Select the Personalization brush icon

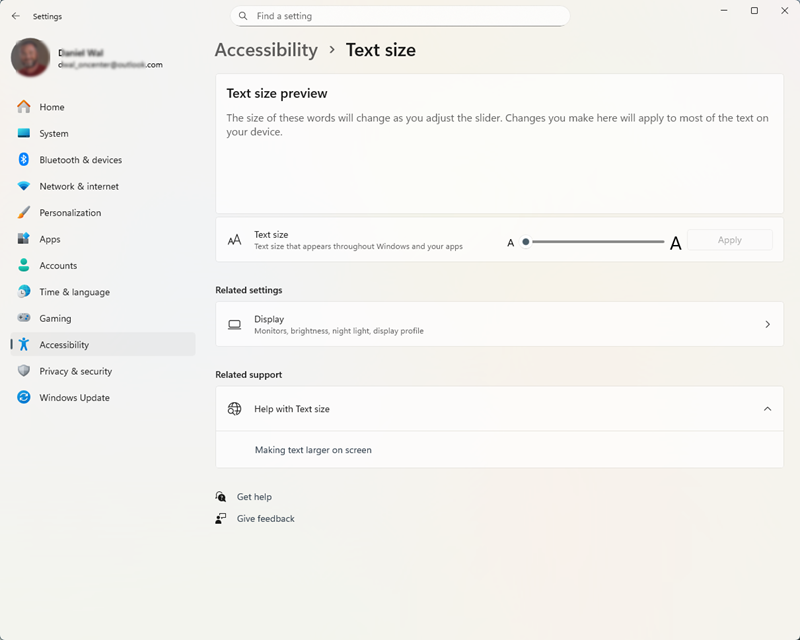[24, 212]
